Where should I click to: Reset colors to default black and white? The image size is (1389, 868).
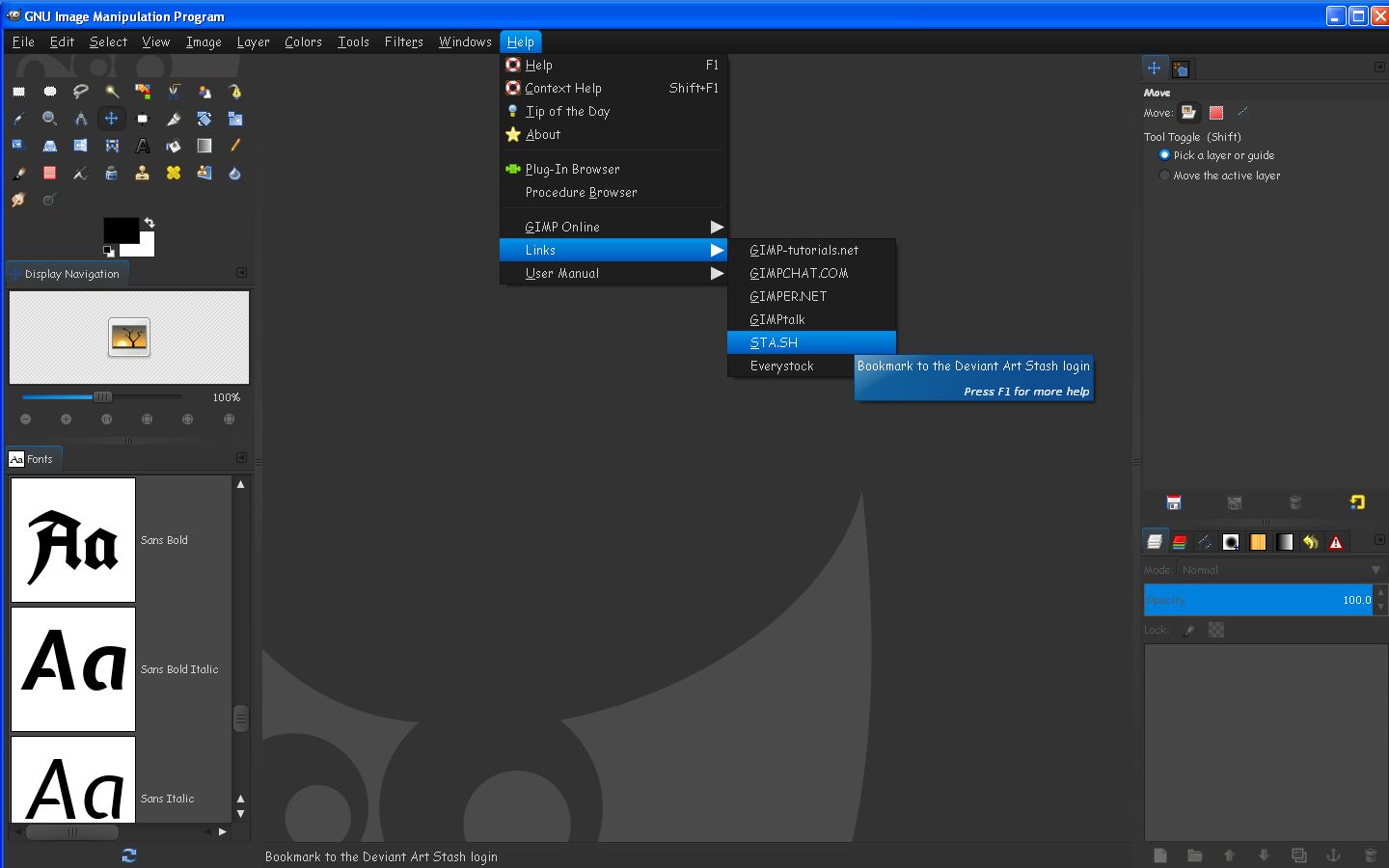(x=108, y=252)
